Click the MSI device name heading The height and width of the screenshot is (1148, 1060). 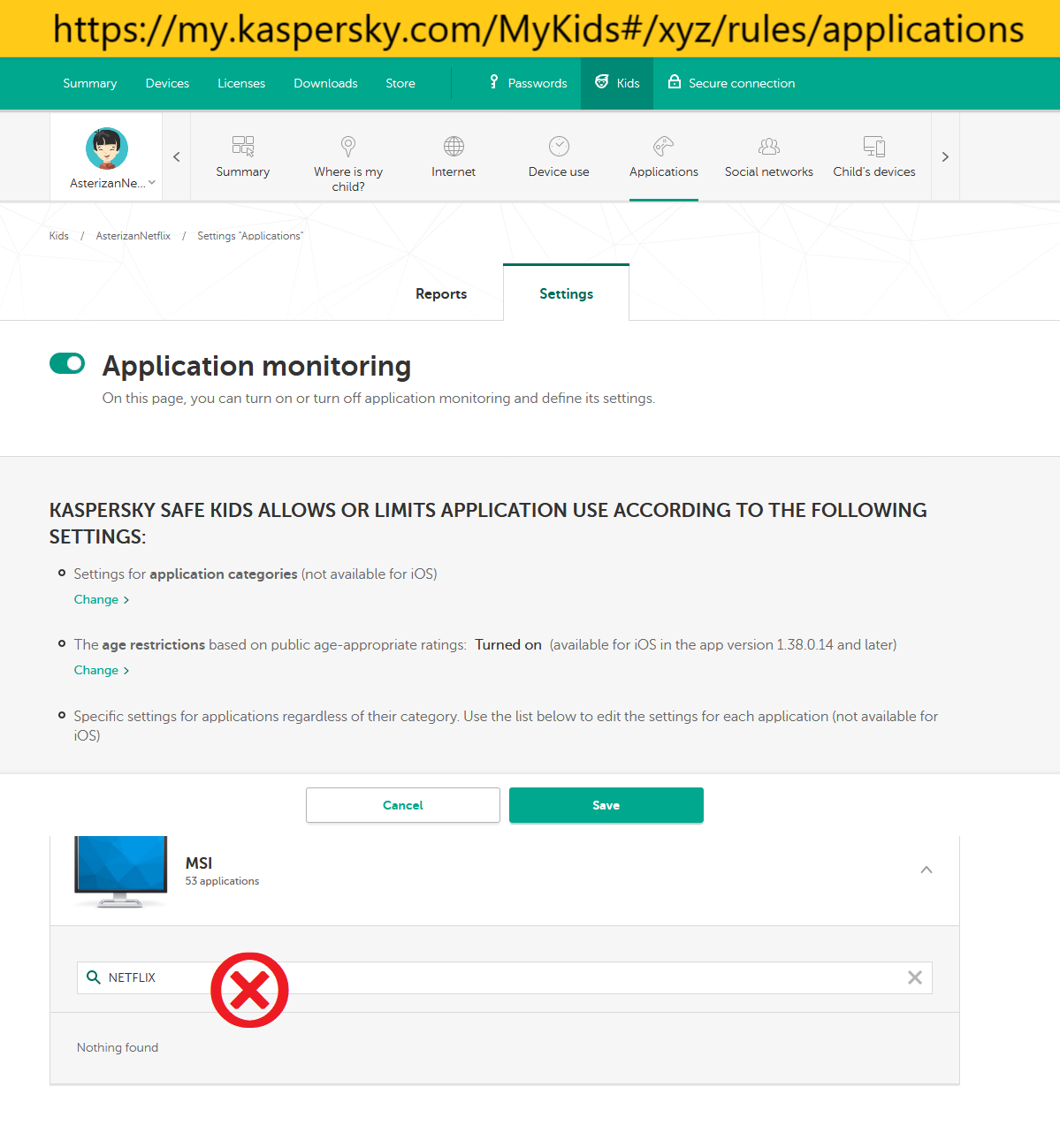[x=199, y=863]
